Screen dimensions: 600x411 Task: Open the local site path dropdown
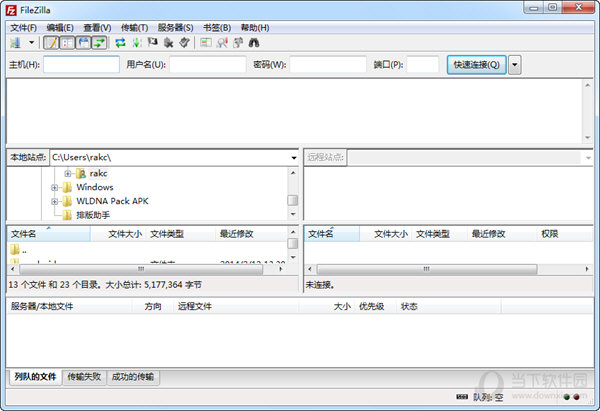coord(293,158)
